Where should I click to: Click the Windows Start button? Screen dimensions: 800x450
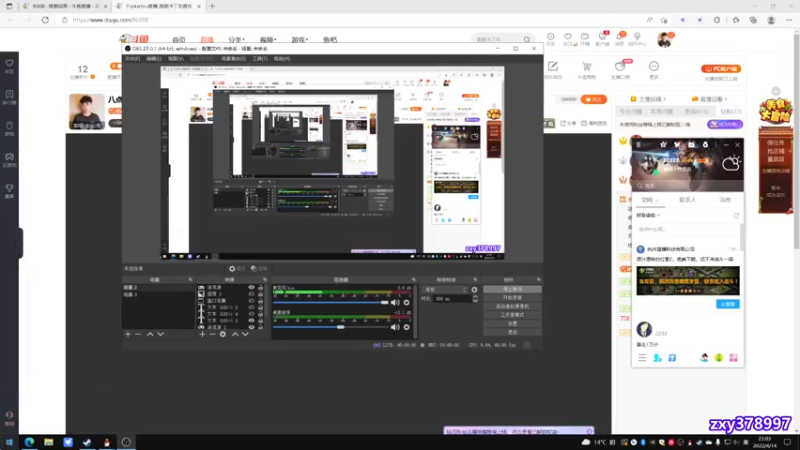tap(9, 442)
